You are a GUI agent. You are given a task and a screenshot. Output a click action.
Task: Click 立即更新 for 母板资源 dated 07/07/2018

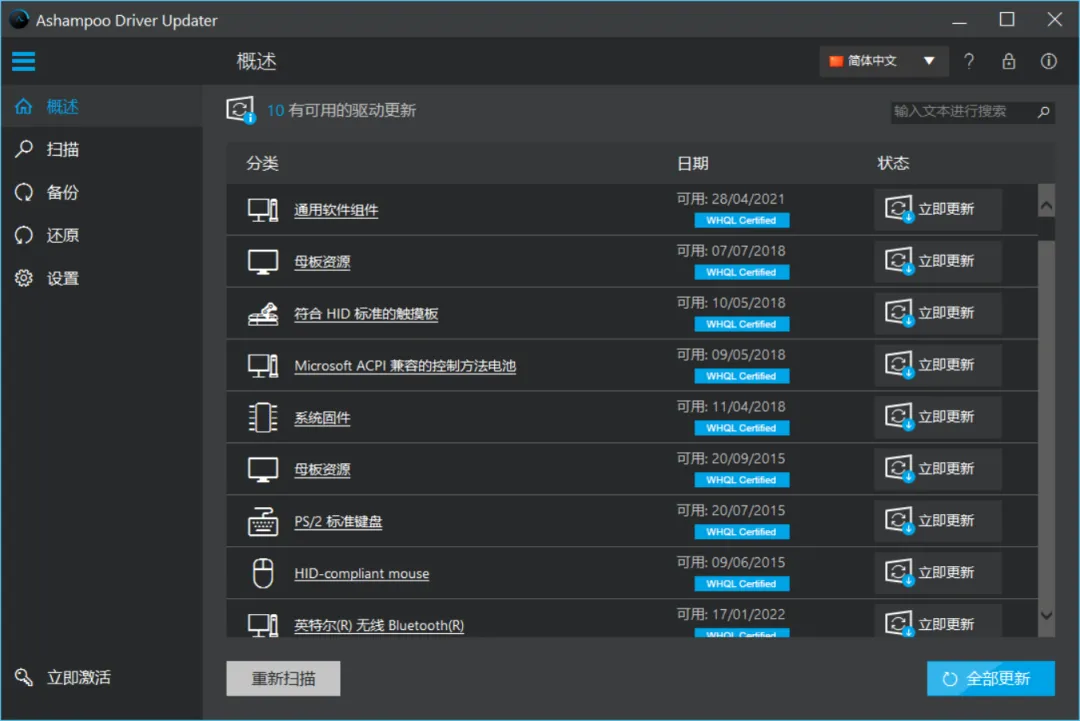(x=937, y=261)
